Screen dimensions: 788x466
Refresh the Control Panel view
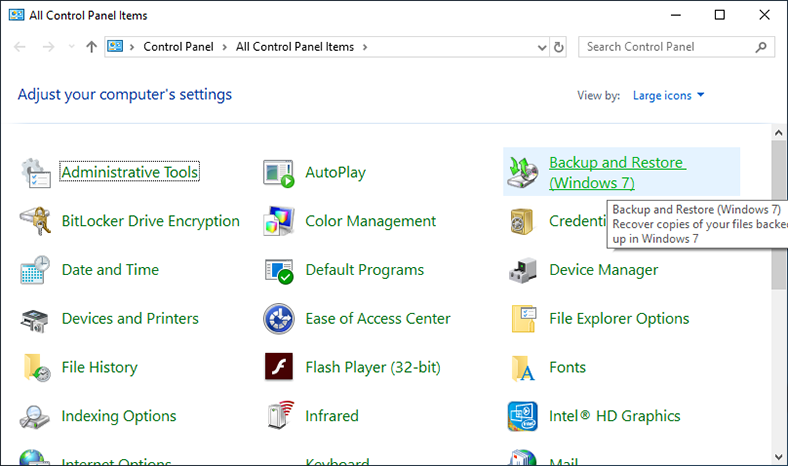(x=558, y=47)
